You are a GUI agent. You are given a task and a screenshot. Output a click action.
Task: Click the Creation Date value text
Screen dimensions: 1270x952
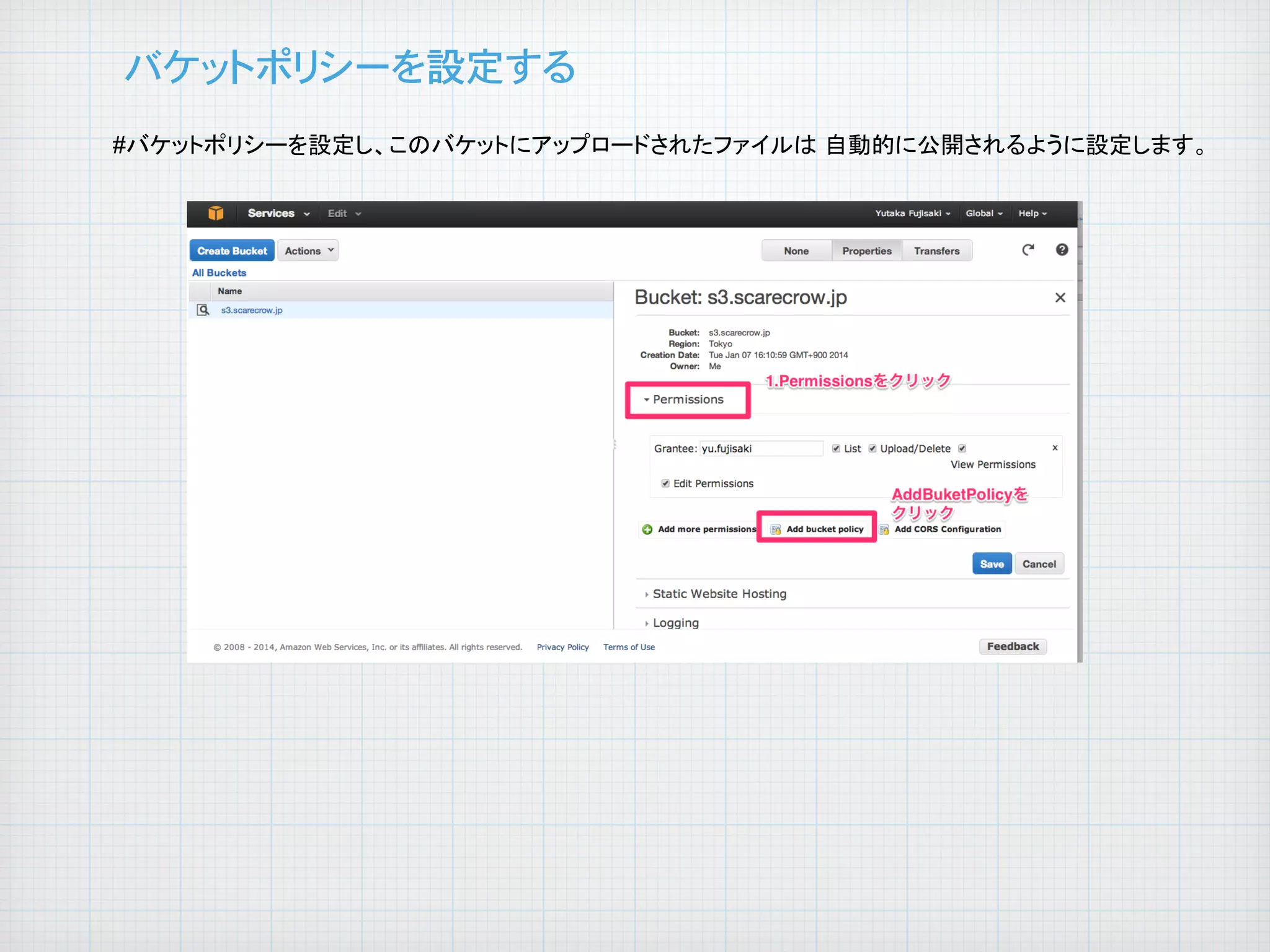[x=778, y=355]
